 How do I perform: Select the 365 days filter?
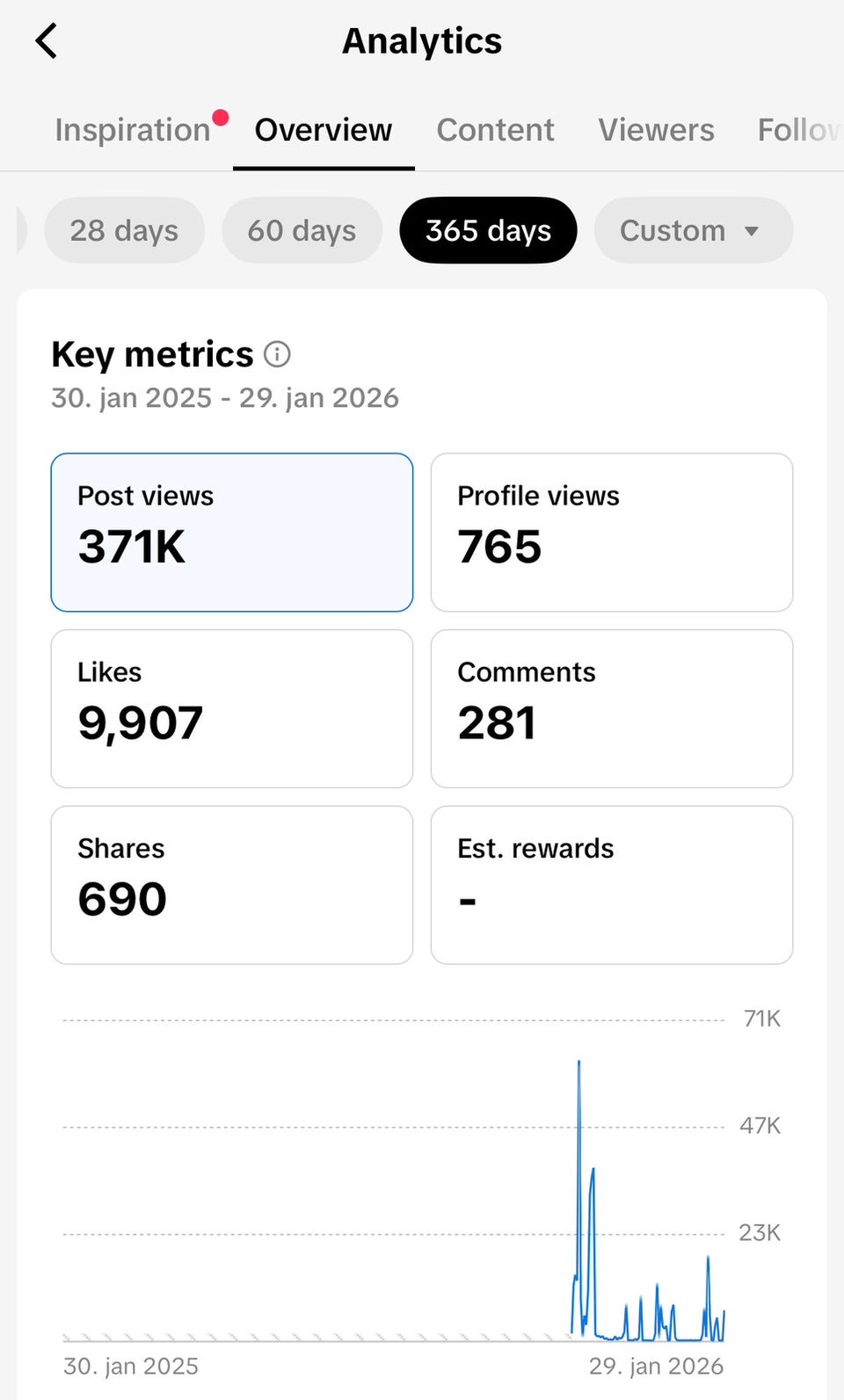coord(488,230)
